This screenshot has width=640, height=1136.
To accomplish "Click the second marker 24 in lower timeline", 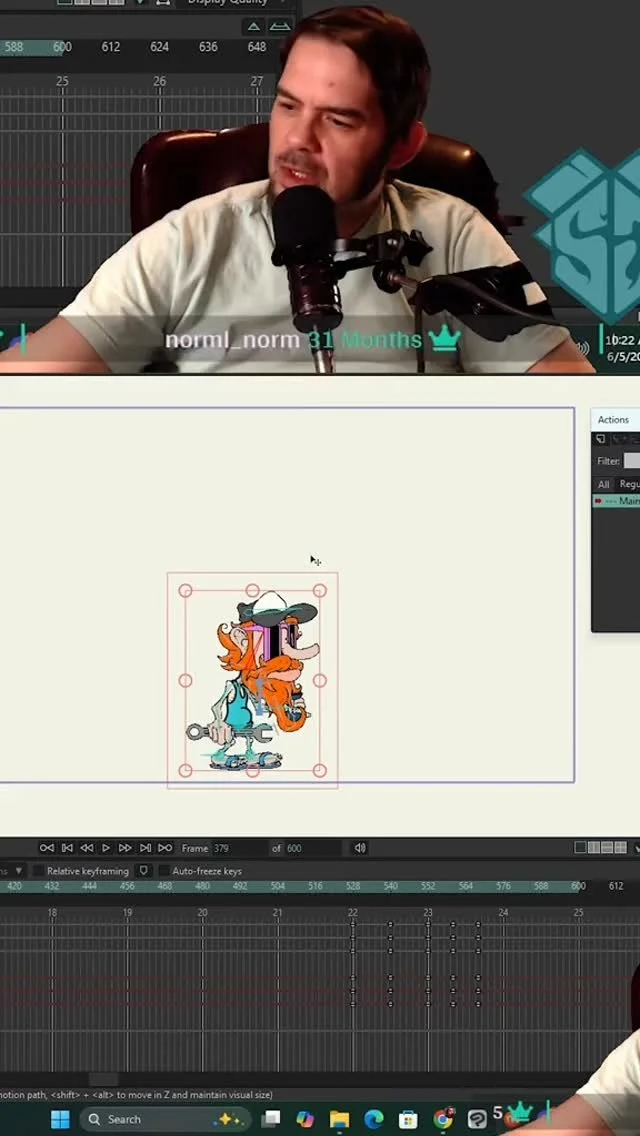I will point(503,913).
